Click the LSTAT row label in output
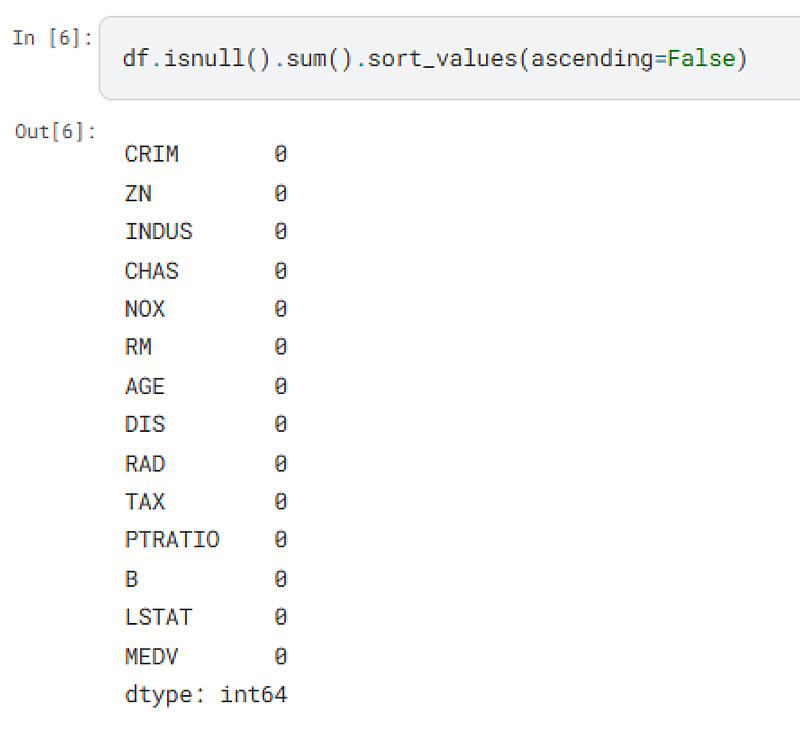Image resolution: width=800 pixels, height=755 pixels. click(x=159, y=617)
